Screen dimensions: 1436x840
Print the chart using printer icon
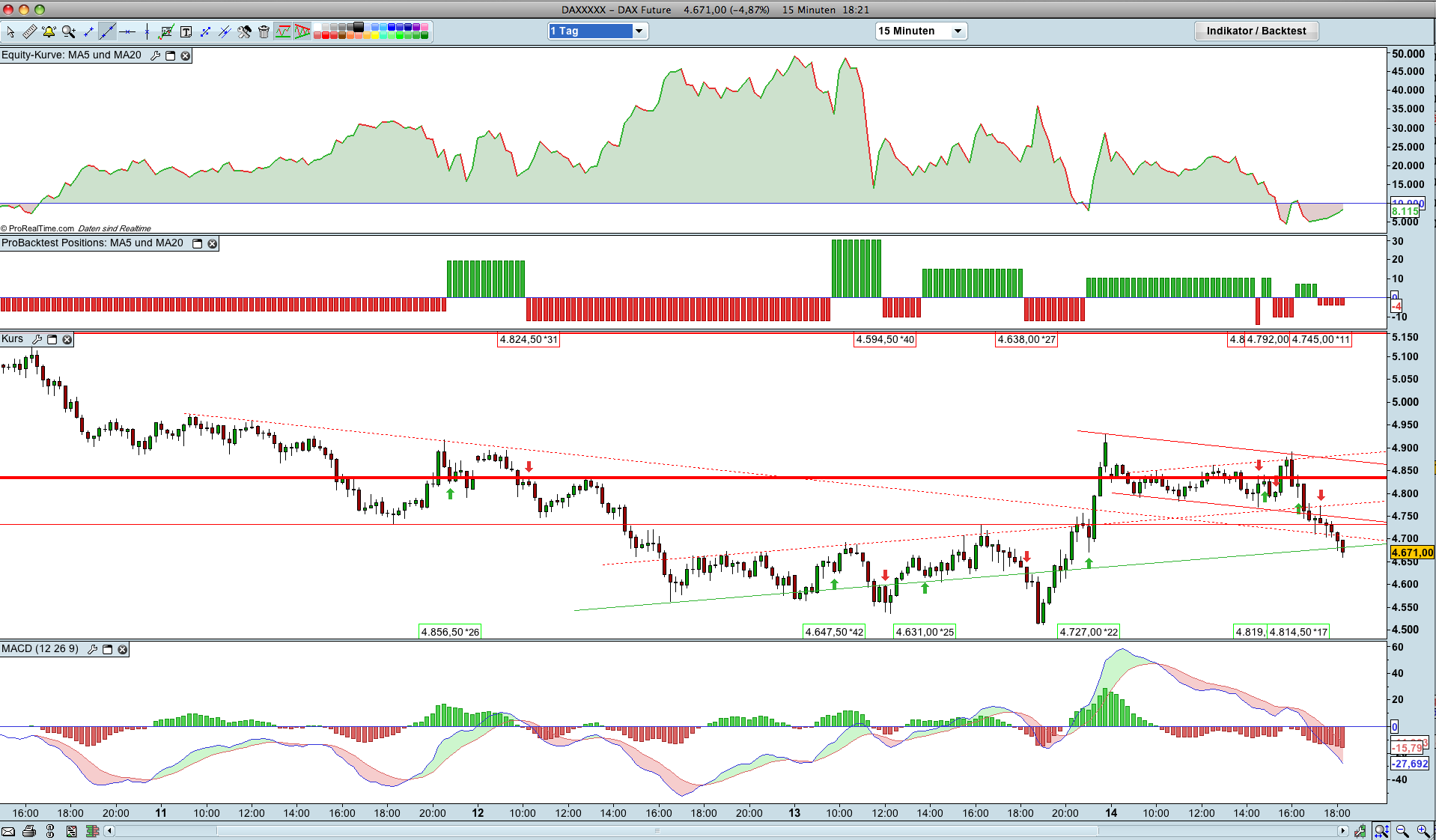(x=28, y=831)
